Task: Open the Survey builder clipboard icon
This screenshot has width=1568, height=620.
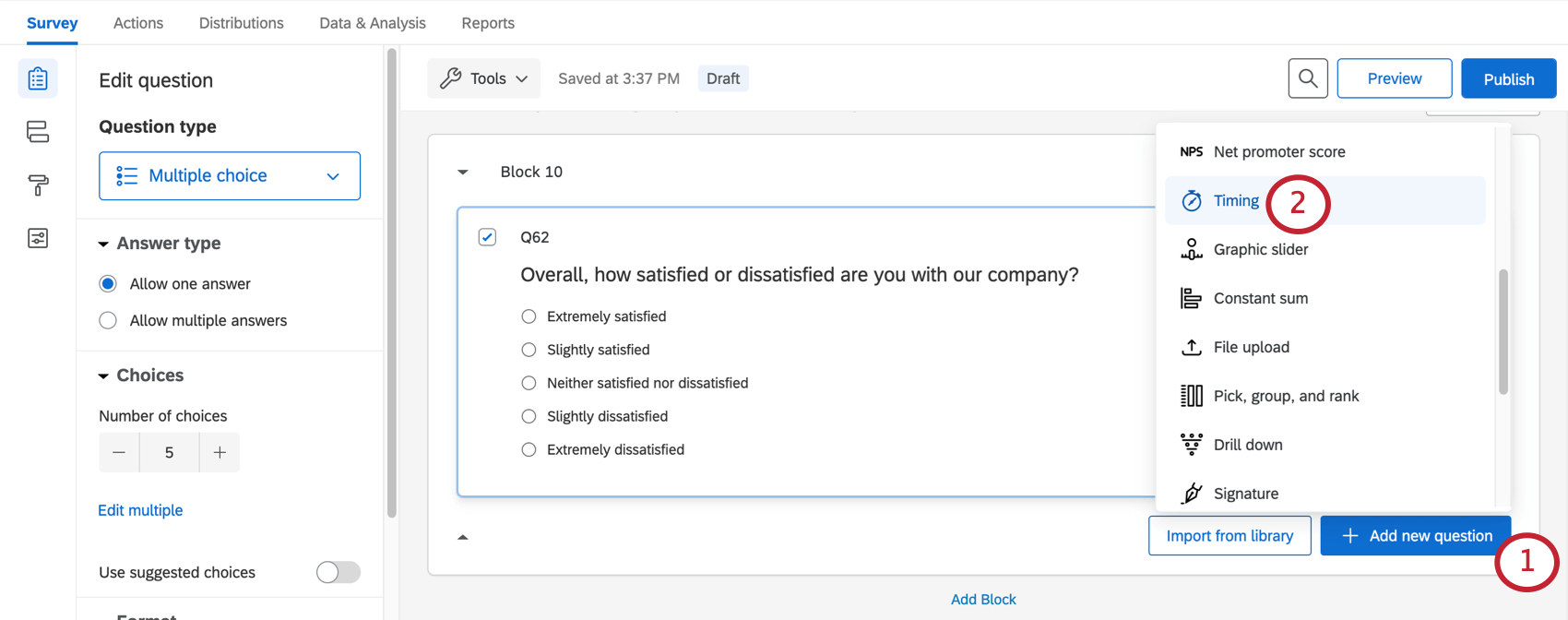Action: pos(37,78)
